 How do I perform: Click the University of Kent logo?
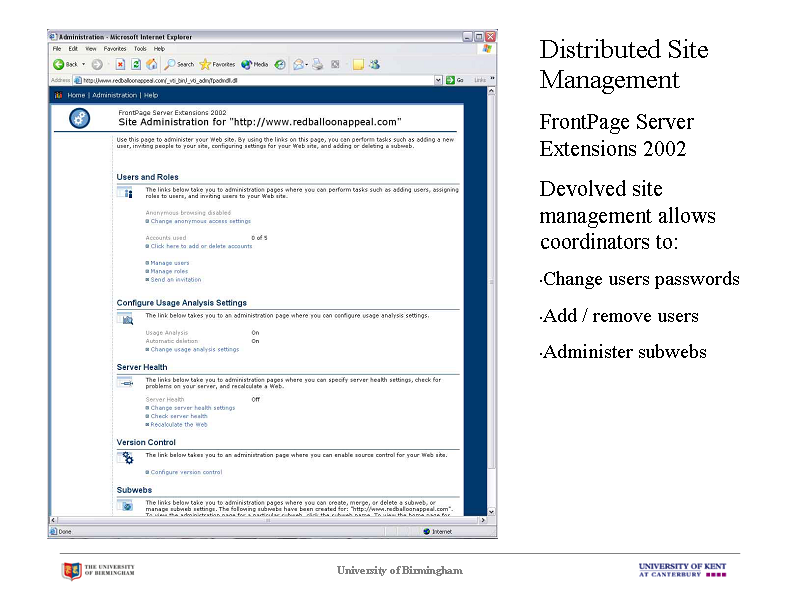682,570
